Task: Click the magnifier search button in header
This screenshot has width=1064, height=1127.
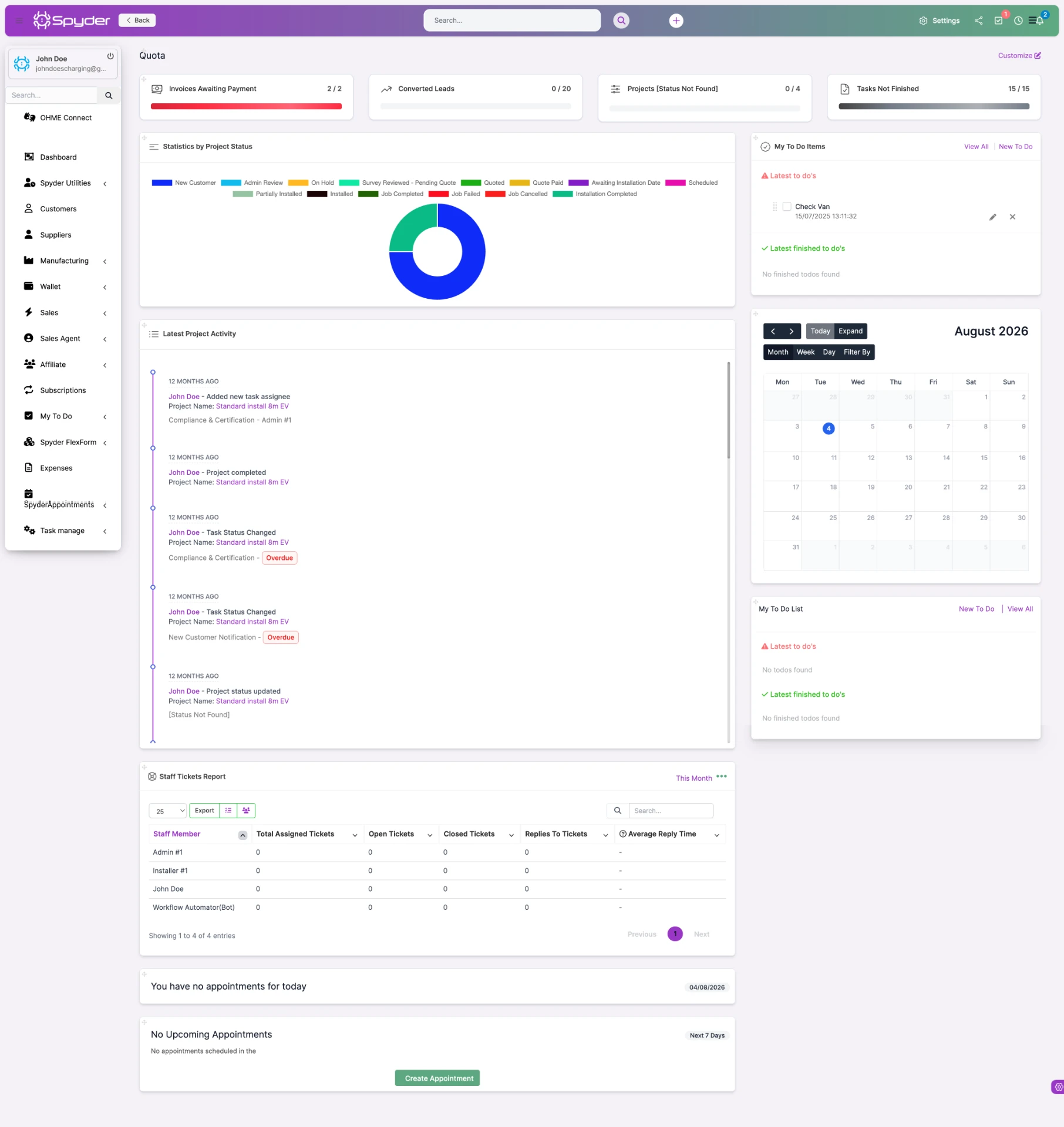Action: 621,21
